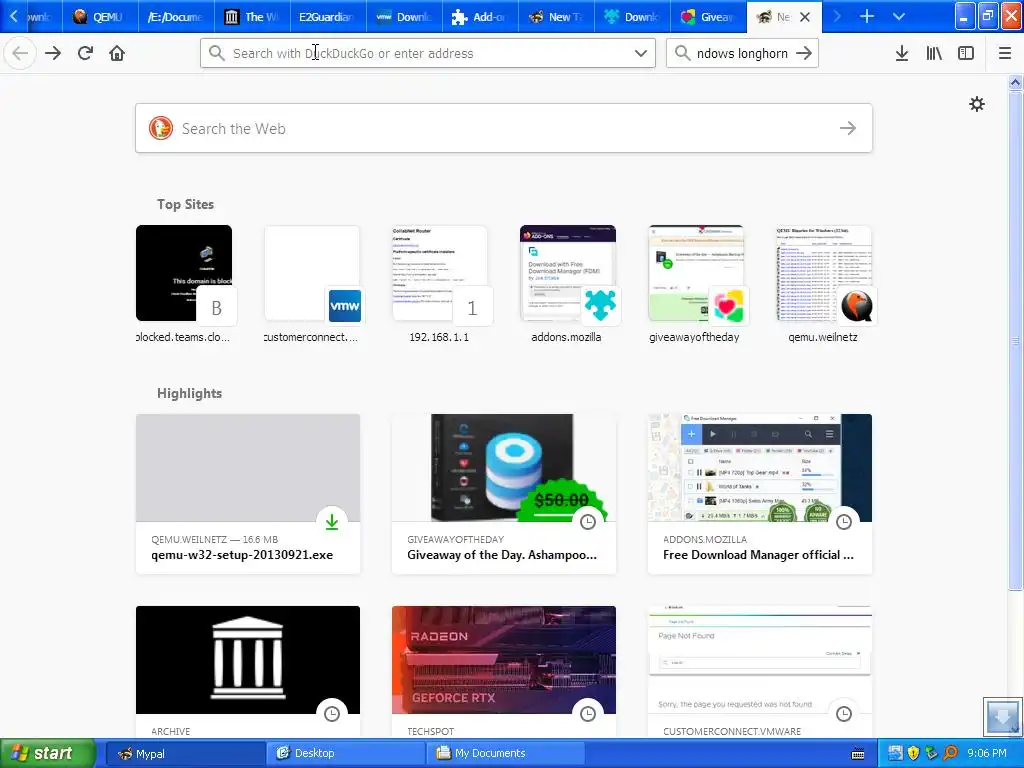This screenshot has width=1024, height=768.
Task: Switch to The Wi archive tab
Action: coord(252,17)
